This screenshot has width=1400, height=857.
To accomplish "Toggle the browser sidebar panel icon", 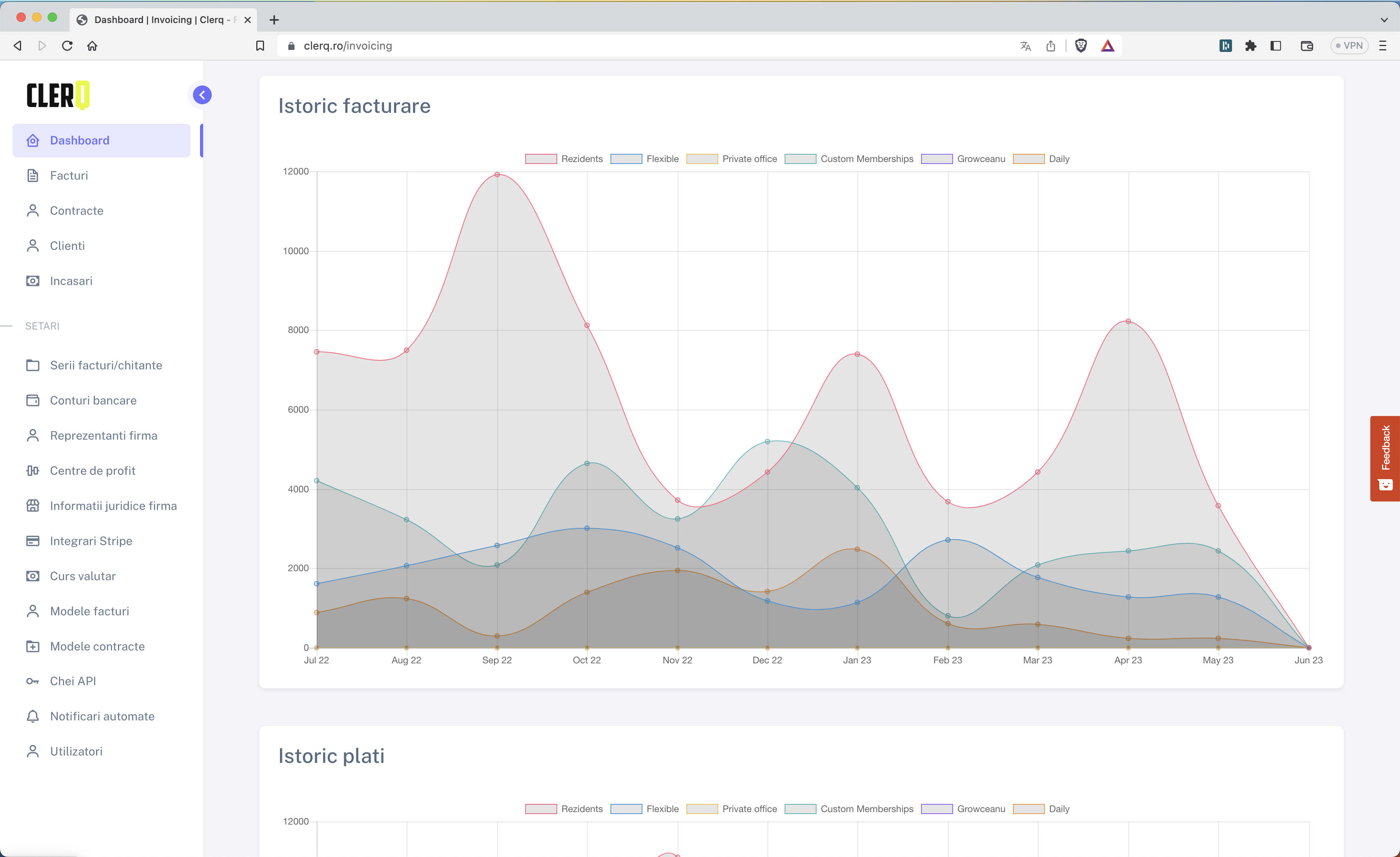I will (x=1275, y=46).
